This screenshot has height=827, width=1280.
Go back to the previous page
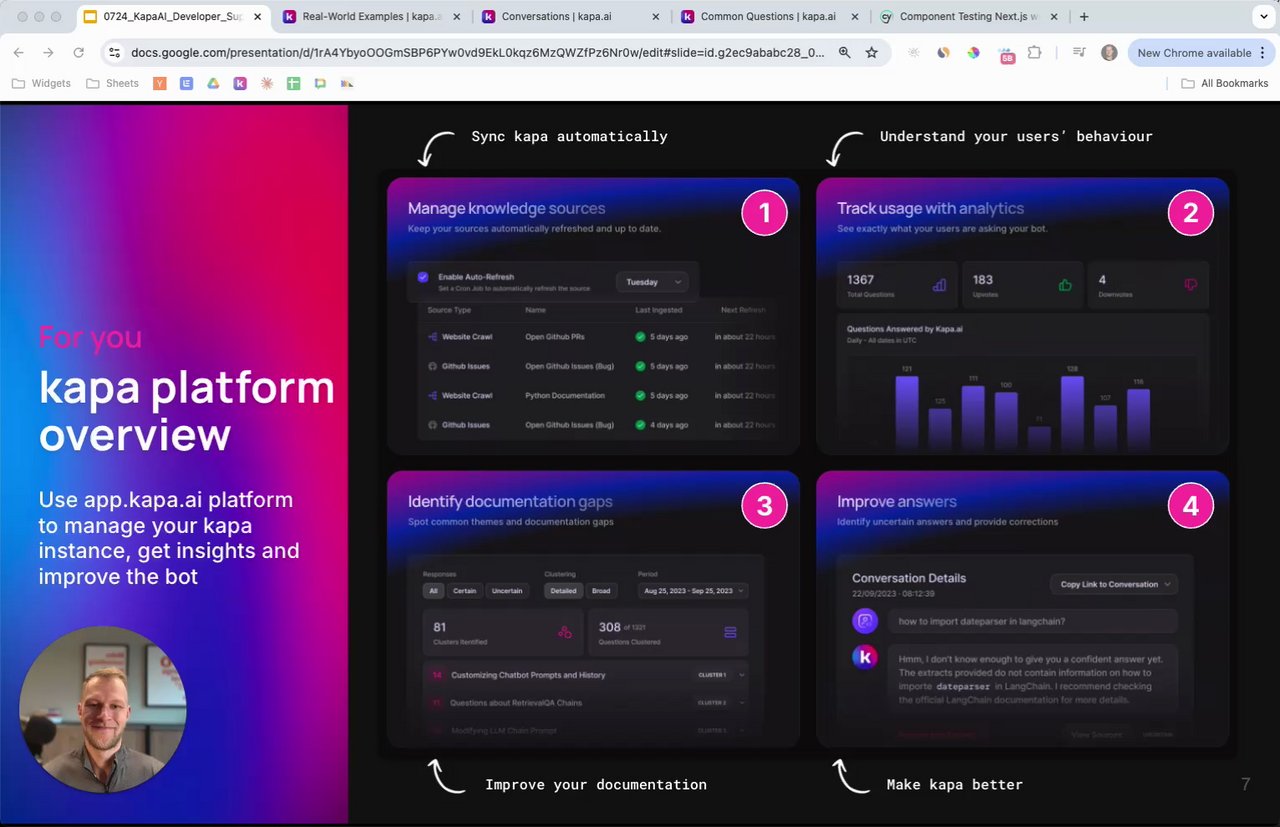(x=19, y=53)
